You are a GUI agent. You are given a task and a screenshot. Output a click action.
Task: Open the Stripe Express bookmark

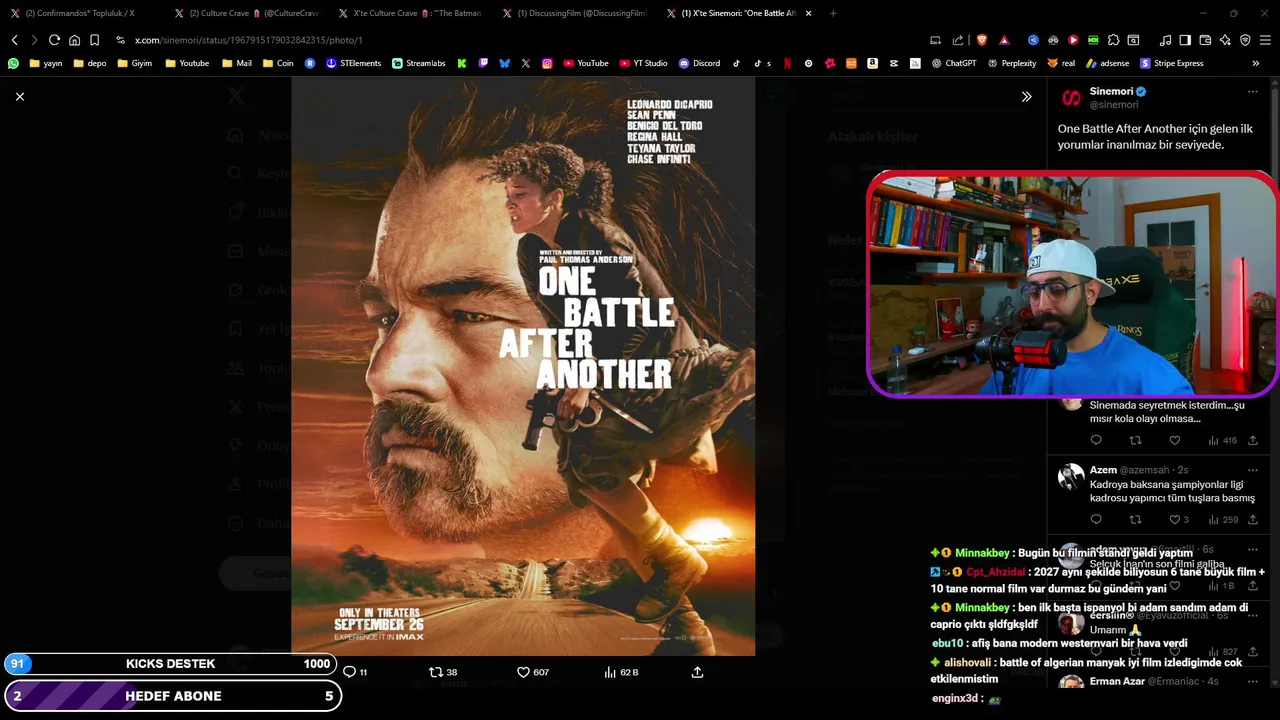pyautogui.click(x=1171, y=63)
